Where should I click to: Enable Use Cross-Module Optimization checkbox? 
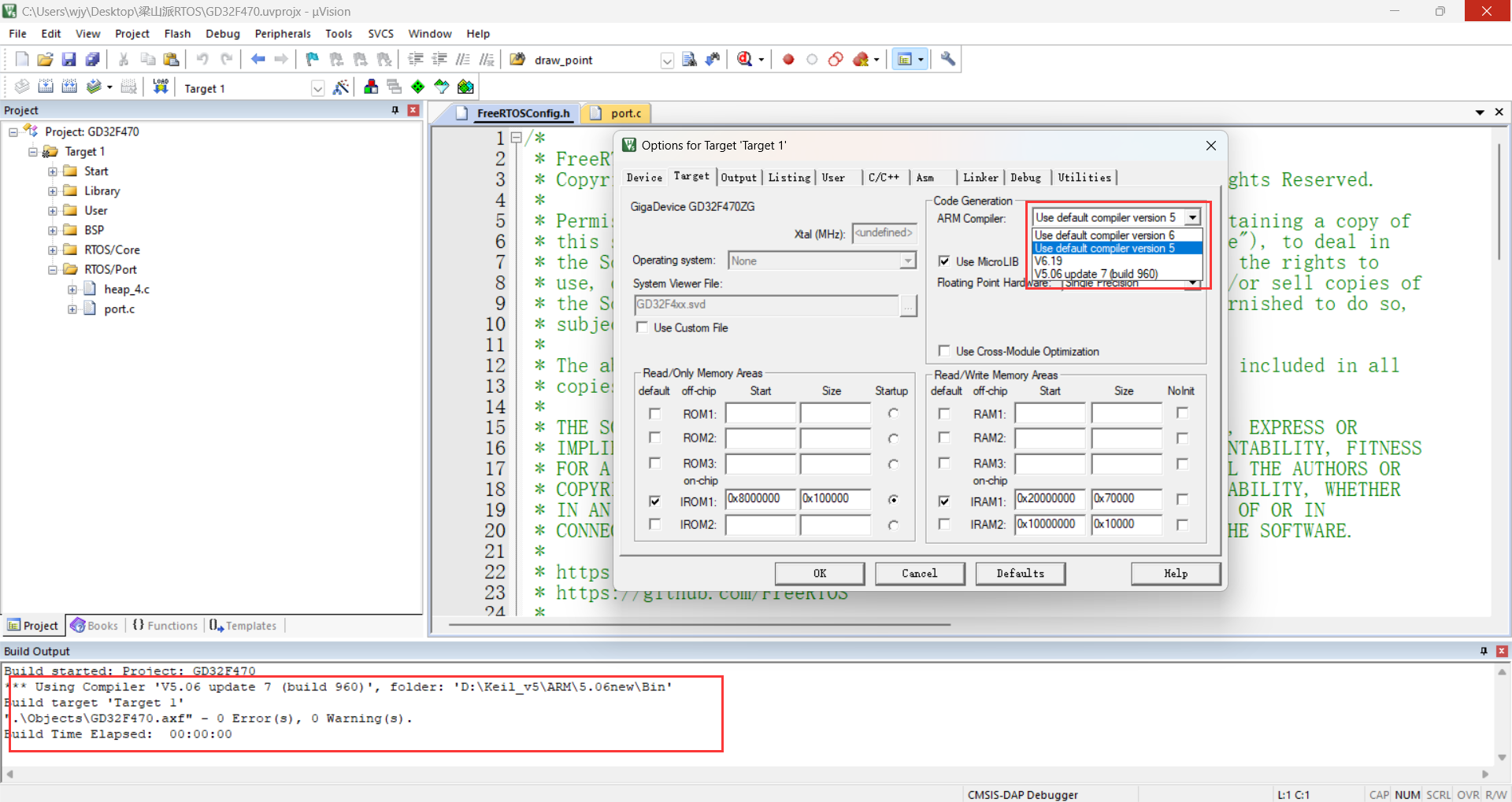click(944, 351)
